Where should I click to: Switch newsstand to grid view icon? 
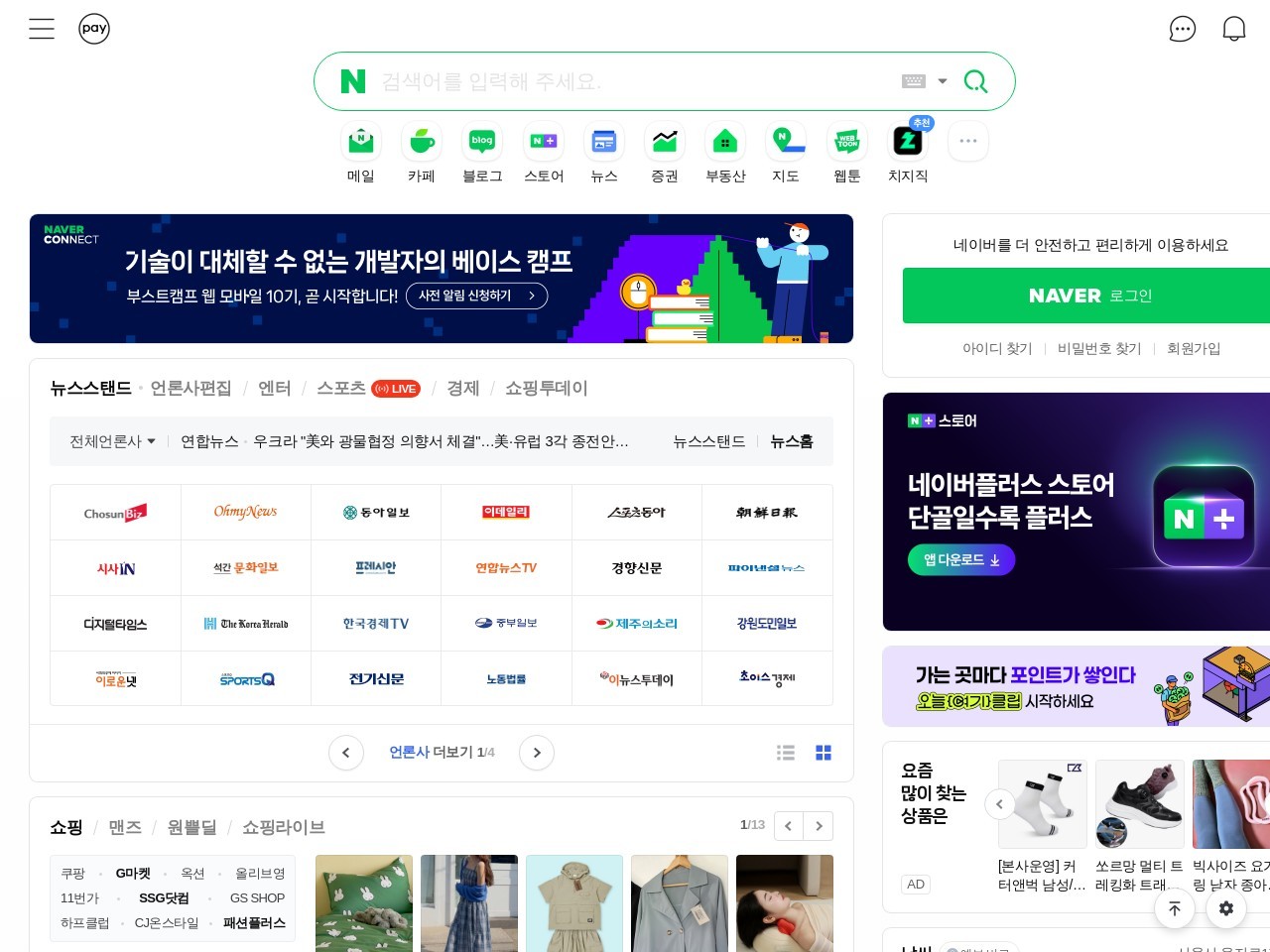click(824, 753)
